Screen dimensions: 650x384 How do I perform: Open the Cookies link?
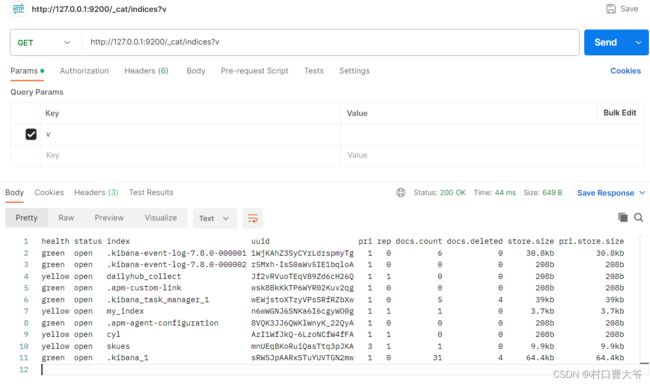point(626,71)
